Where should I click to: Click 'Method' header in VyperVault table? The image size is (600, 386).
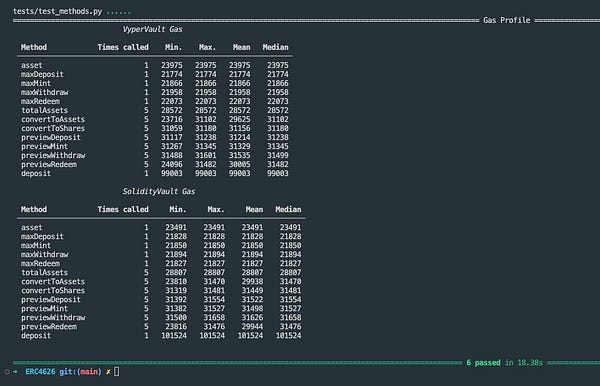point(34,47)
